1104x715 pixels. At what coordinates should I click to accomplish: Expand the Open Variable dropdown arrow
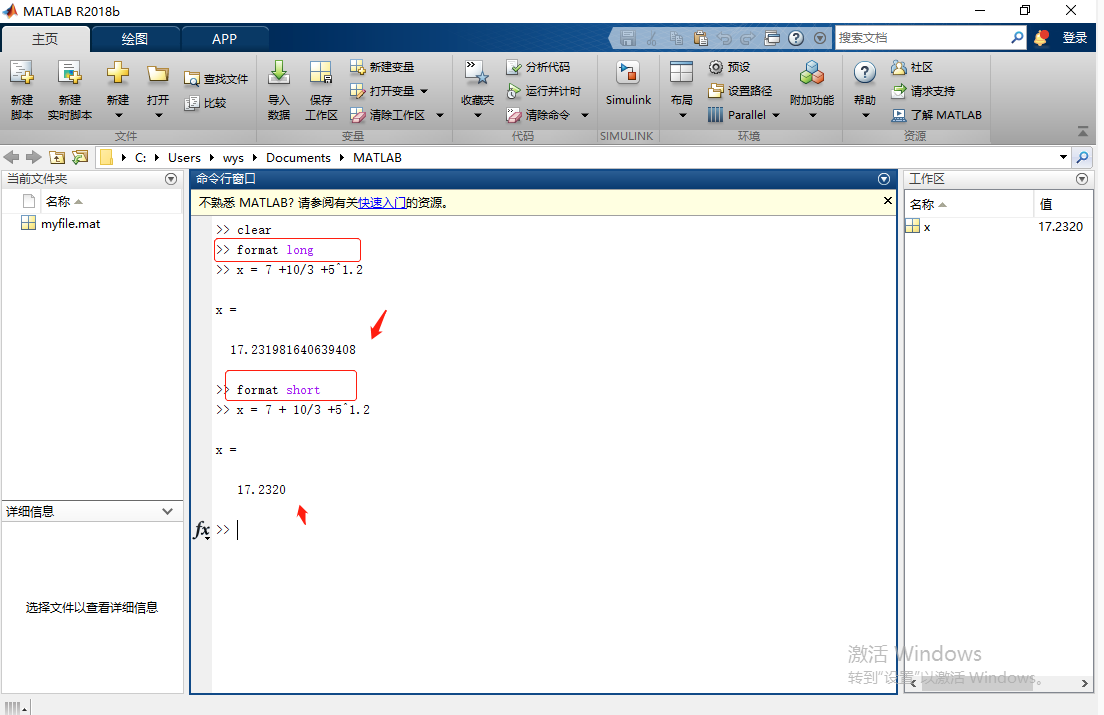click(x=424, y=91)
